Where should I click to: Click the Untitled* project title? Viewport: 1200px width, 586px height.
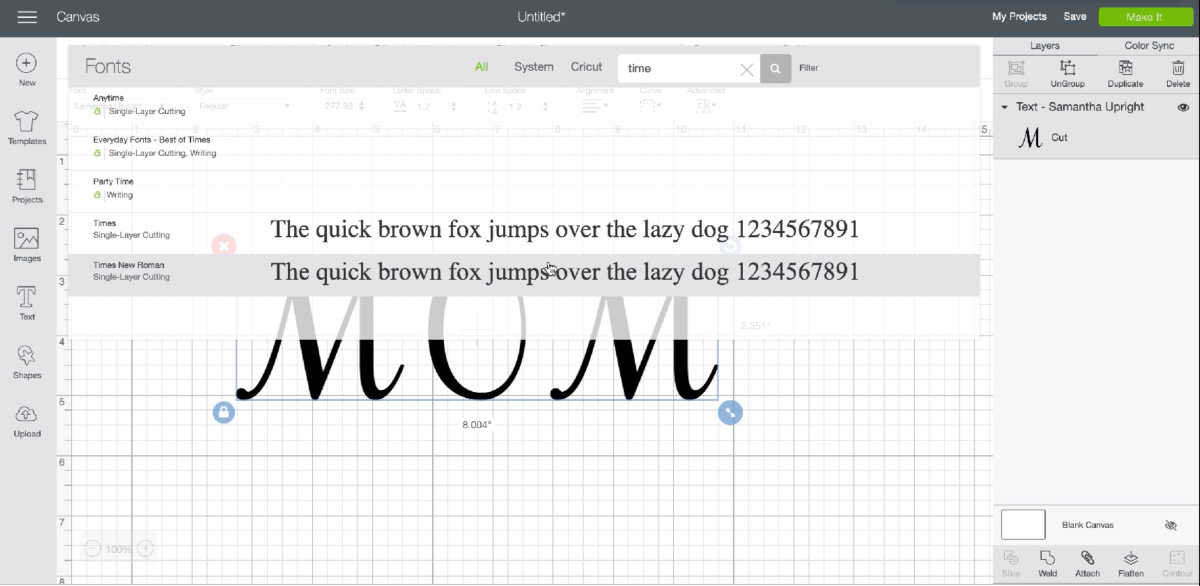[542, 17]
